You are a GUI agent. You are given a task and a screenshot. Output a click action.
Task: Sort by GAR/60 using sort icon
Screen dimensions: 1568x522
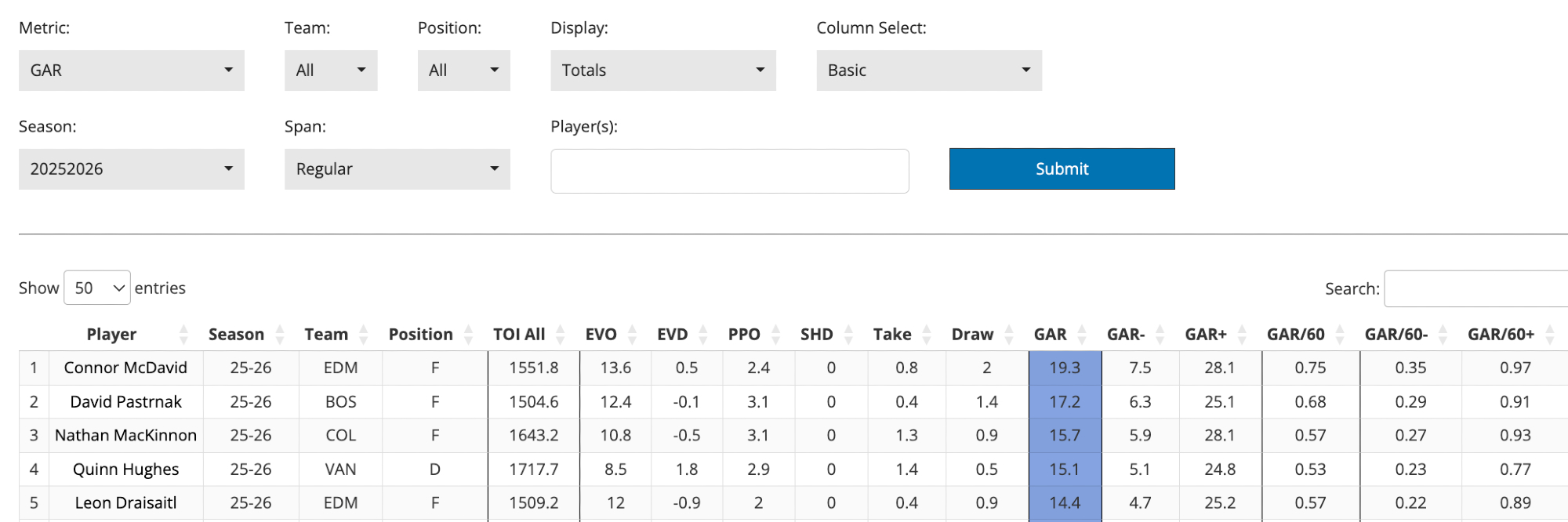[1340, 335]
